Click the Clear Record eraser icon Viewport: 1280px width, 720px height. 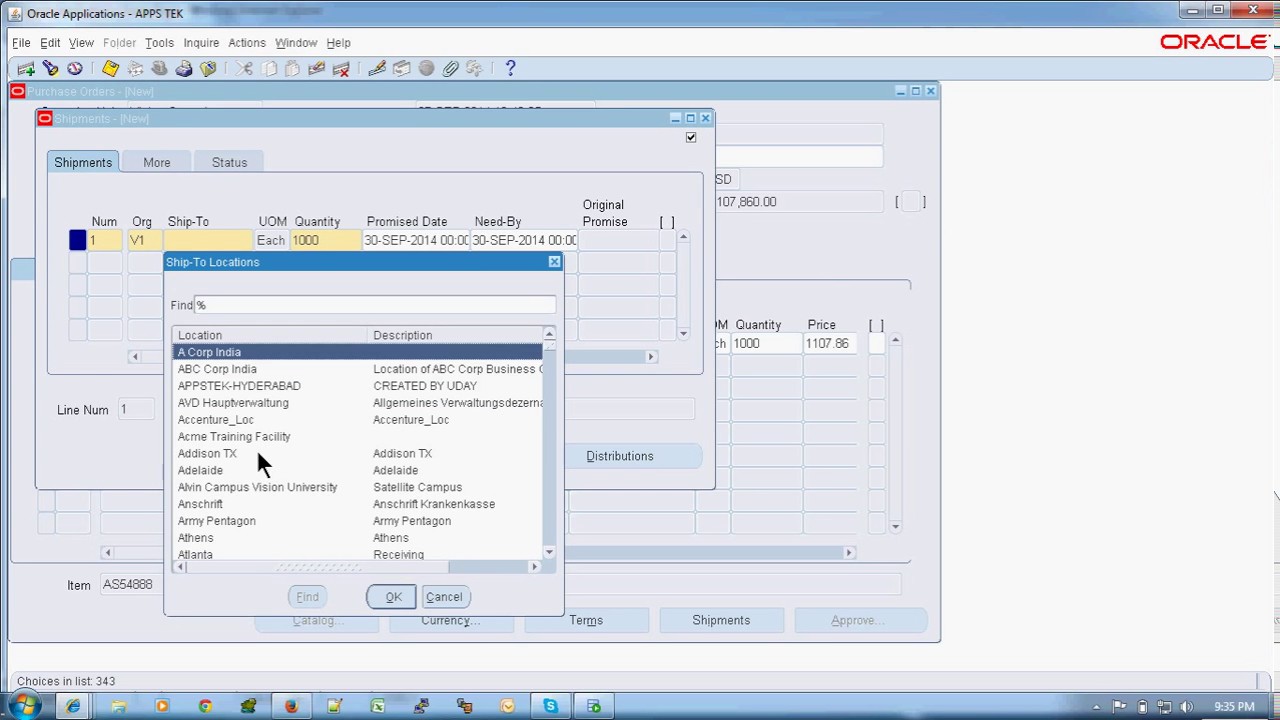pos(317,68)
